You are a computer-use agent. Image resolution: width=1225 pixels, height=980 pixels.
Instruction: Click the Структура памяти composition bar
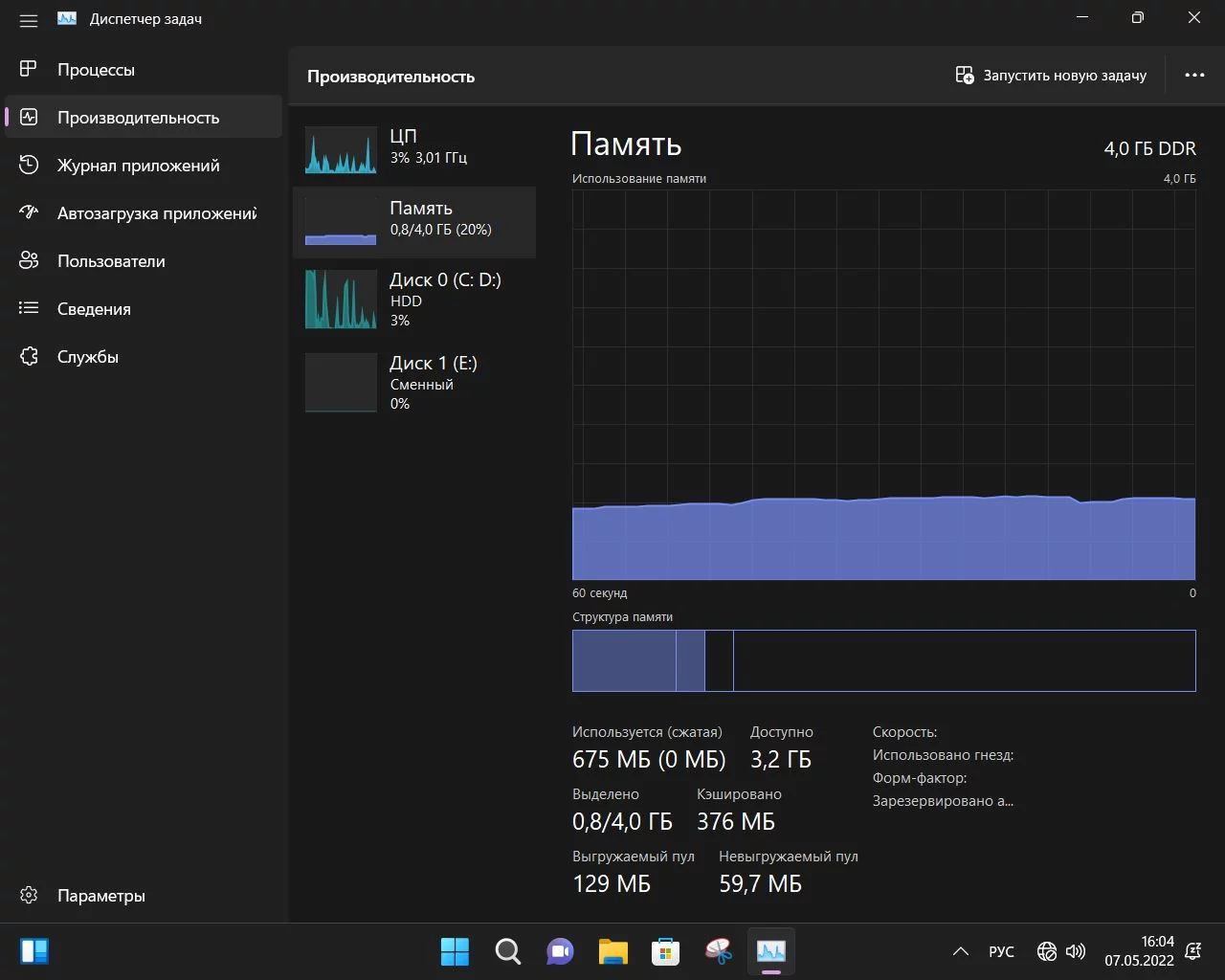pyautogui.click(x=883, y=660)
